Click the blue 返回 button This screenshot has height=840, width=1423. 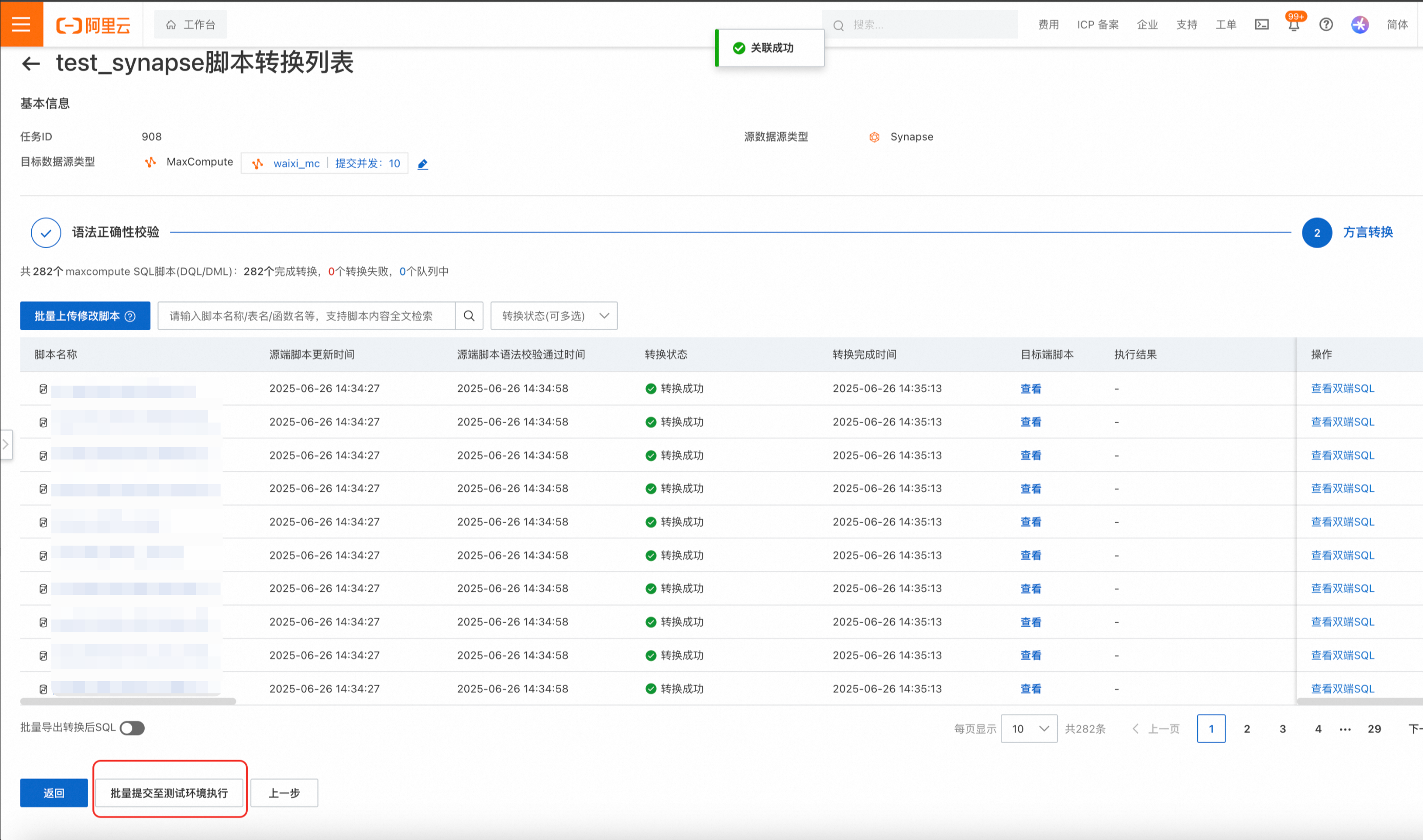click(x=54, y=793)
